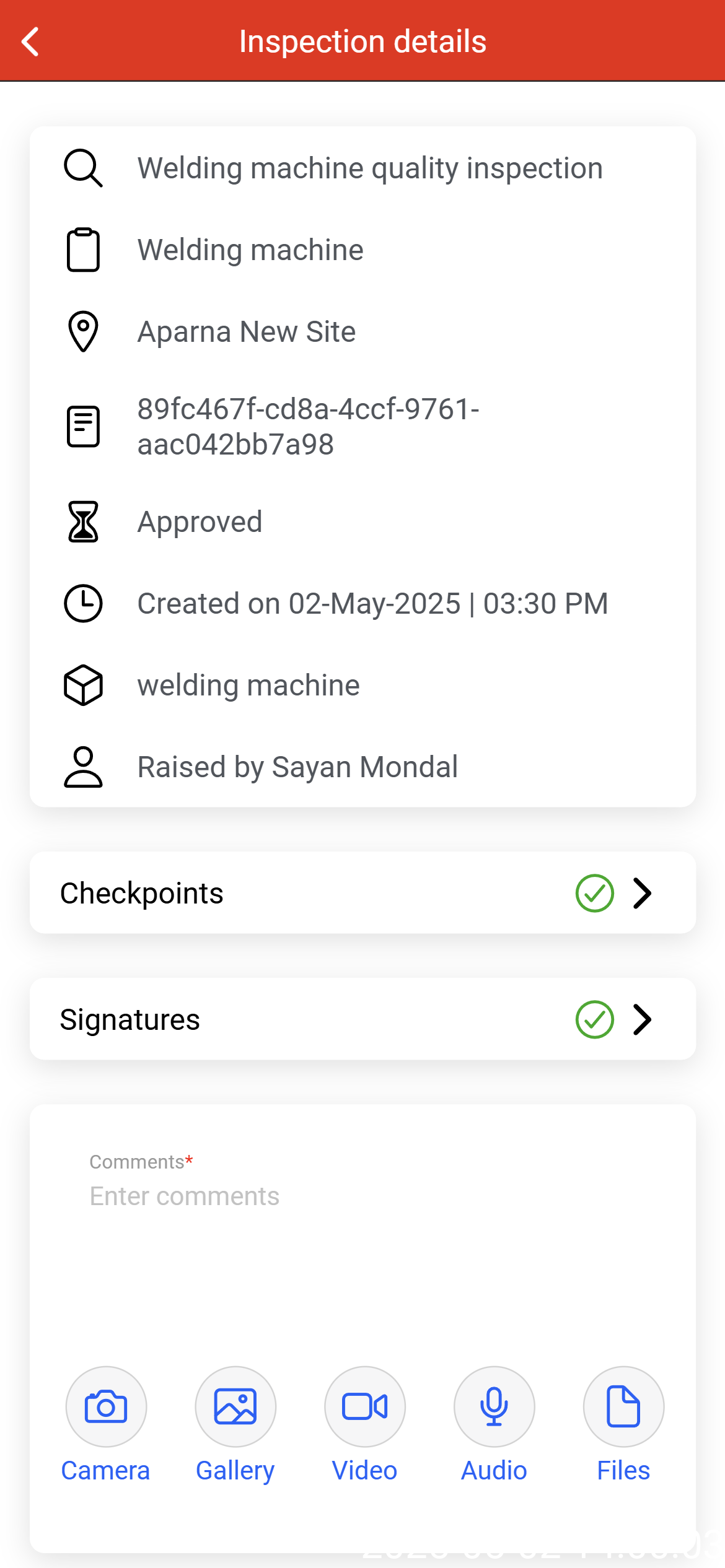Viewport: 725px width, 1568px height.
Task: Tap the inspection ID 89fc467f text
Action: tap(308, 427)
